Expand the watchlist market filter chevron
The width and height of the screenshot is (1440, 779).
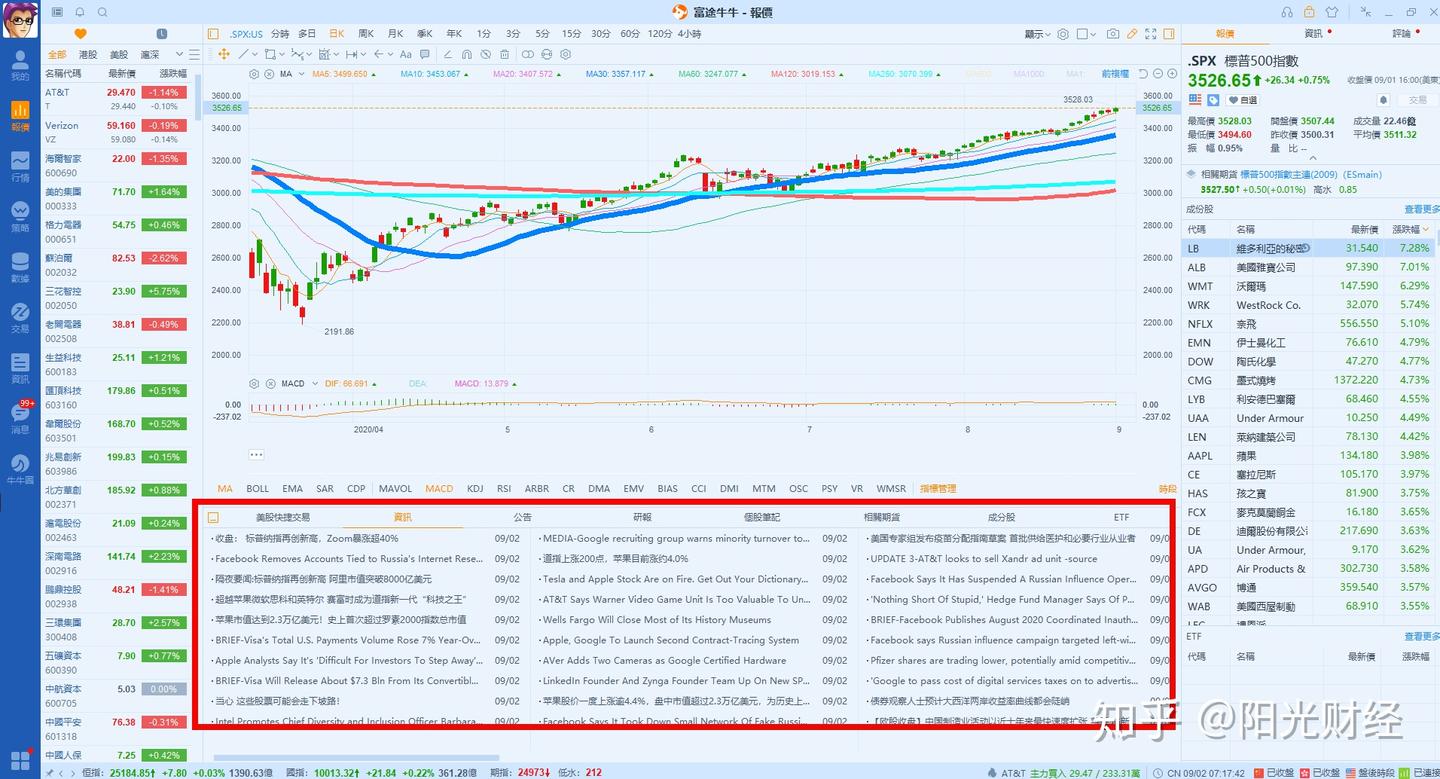coord(180,54)
